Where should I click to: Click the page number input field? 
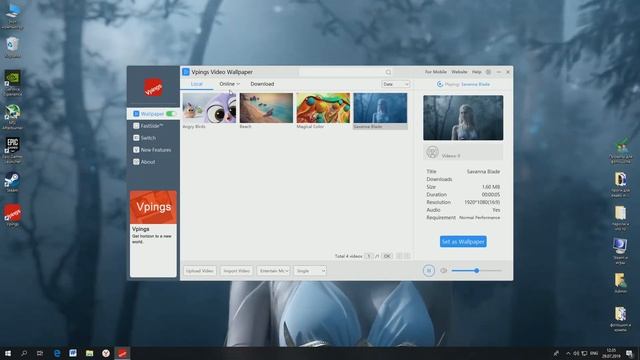click(x=369, y=256)
